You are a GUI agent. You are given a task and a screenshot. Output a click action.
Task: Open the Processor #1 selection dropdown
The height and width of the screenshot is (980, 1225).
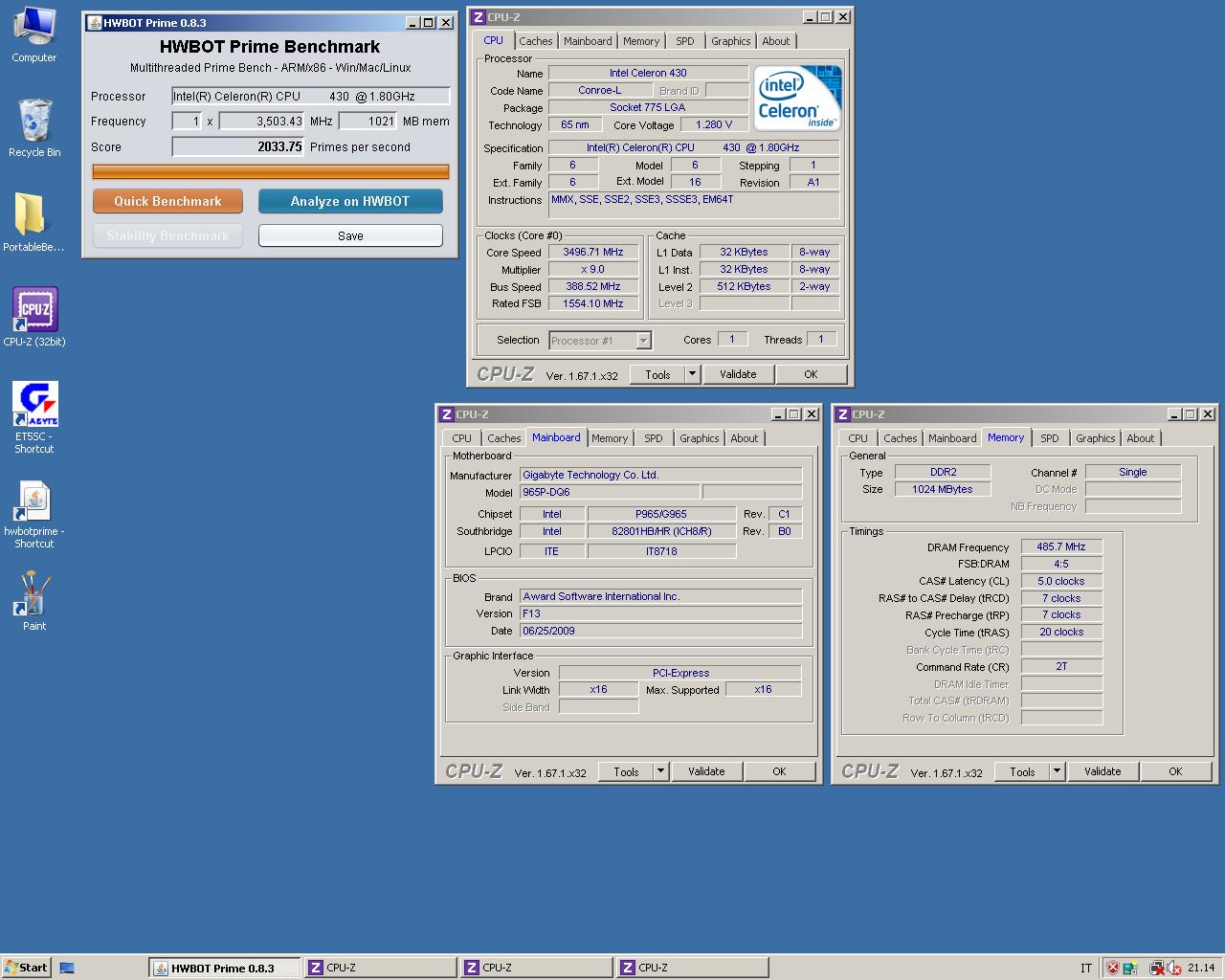[x=643, y=340]
